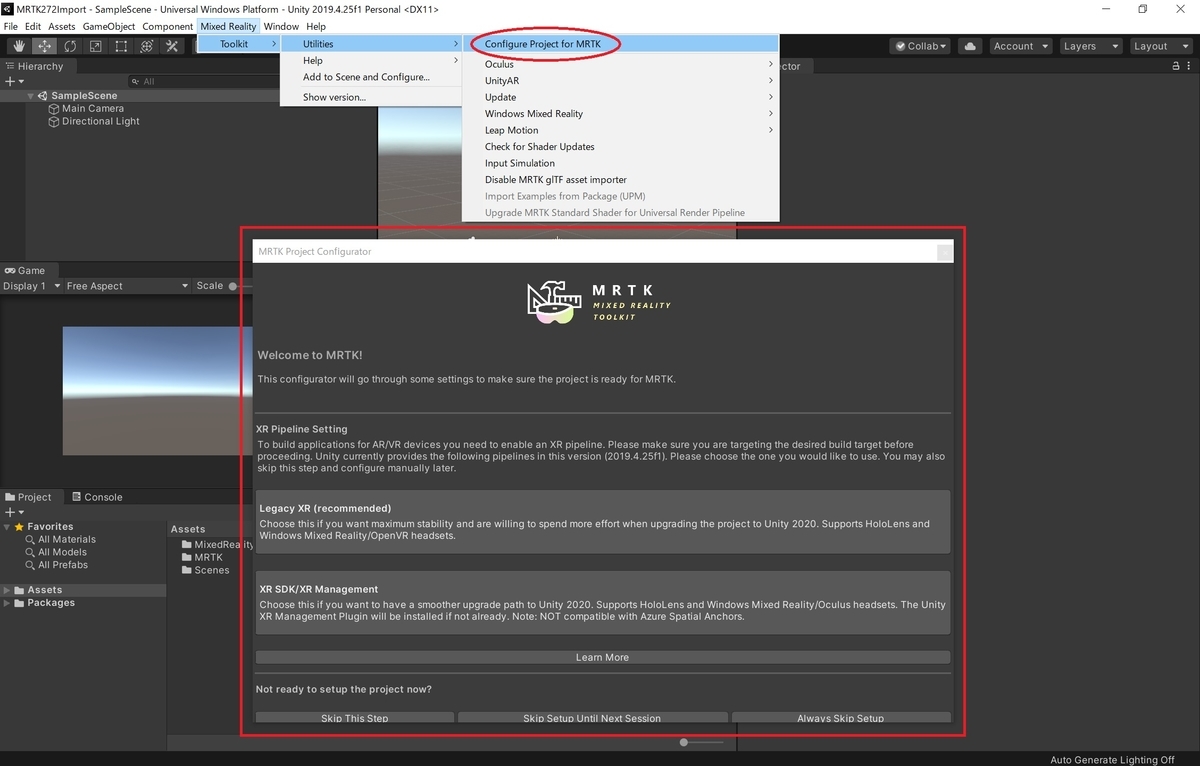Open the Collab dropdown
This screenshot has height=766, width=1200.
(920, 46)
